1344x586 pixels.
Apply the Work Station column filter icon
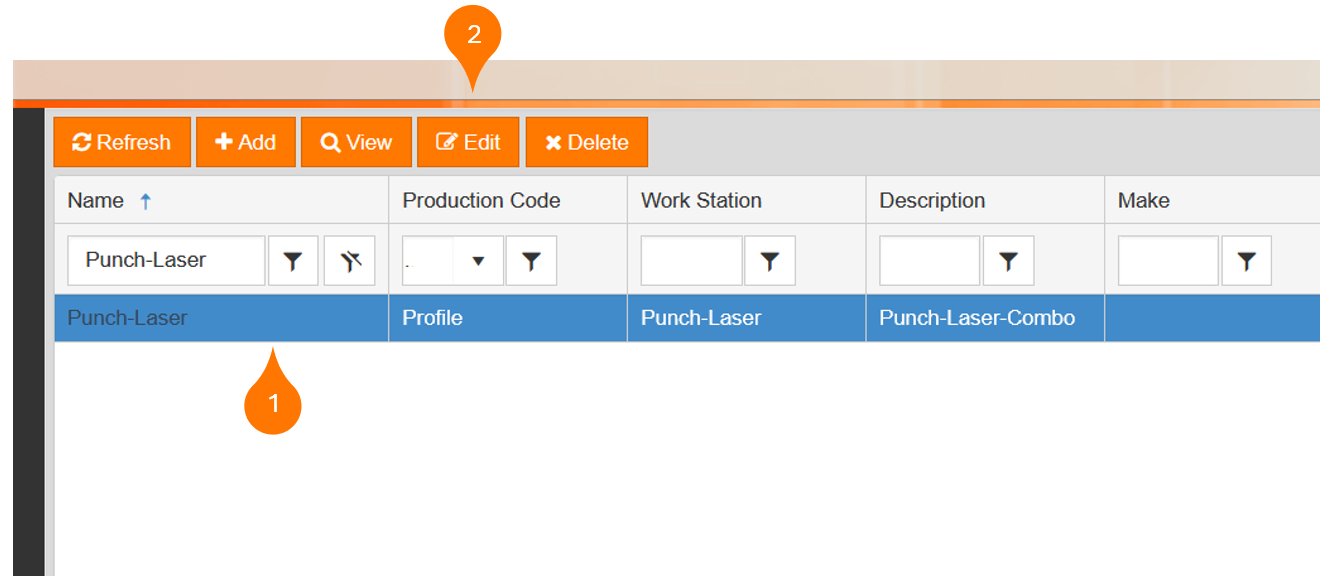(769, 261)
